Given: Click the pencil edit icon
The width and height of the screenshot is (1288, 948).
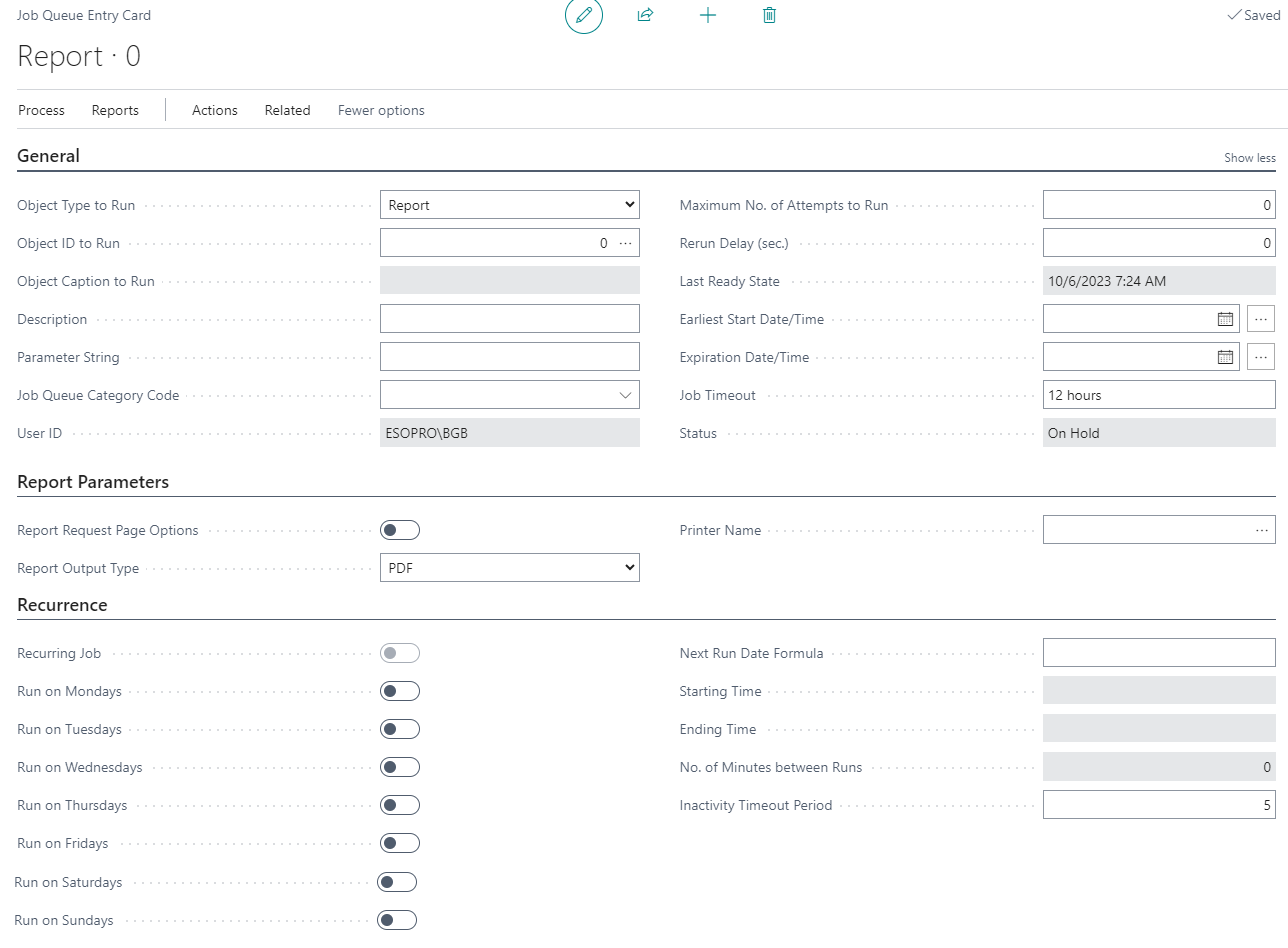Looking at the screenshot, I should pos(584,16).
